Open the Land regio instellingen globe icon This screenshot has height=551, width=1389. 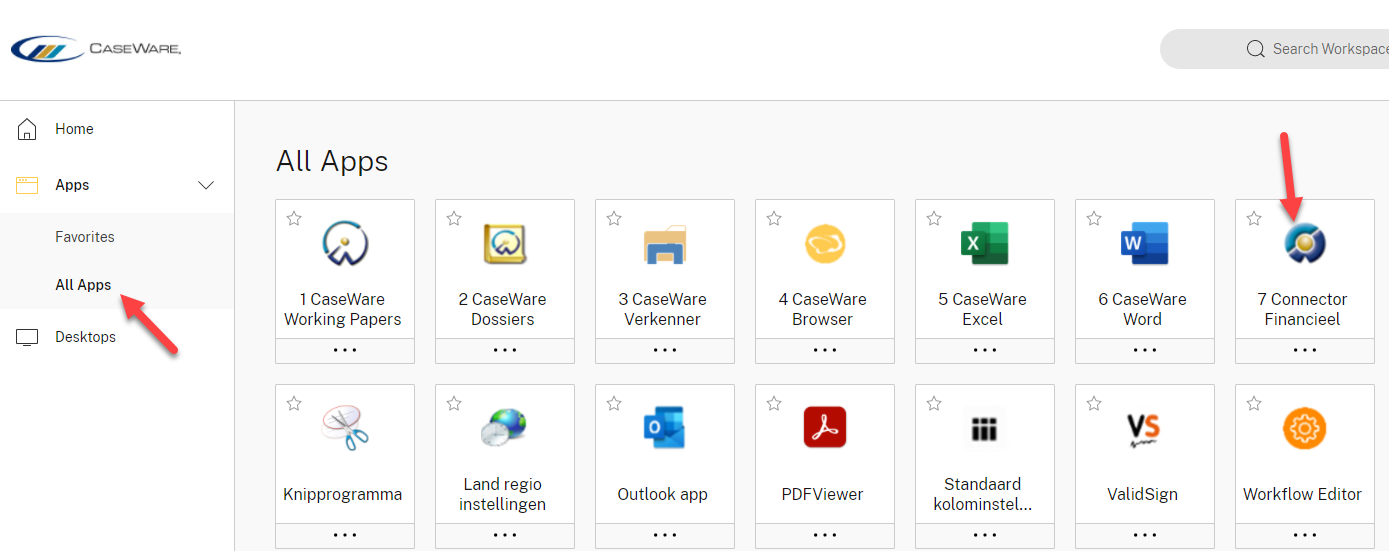point(505,428)
